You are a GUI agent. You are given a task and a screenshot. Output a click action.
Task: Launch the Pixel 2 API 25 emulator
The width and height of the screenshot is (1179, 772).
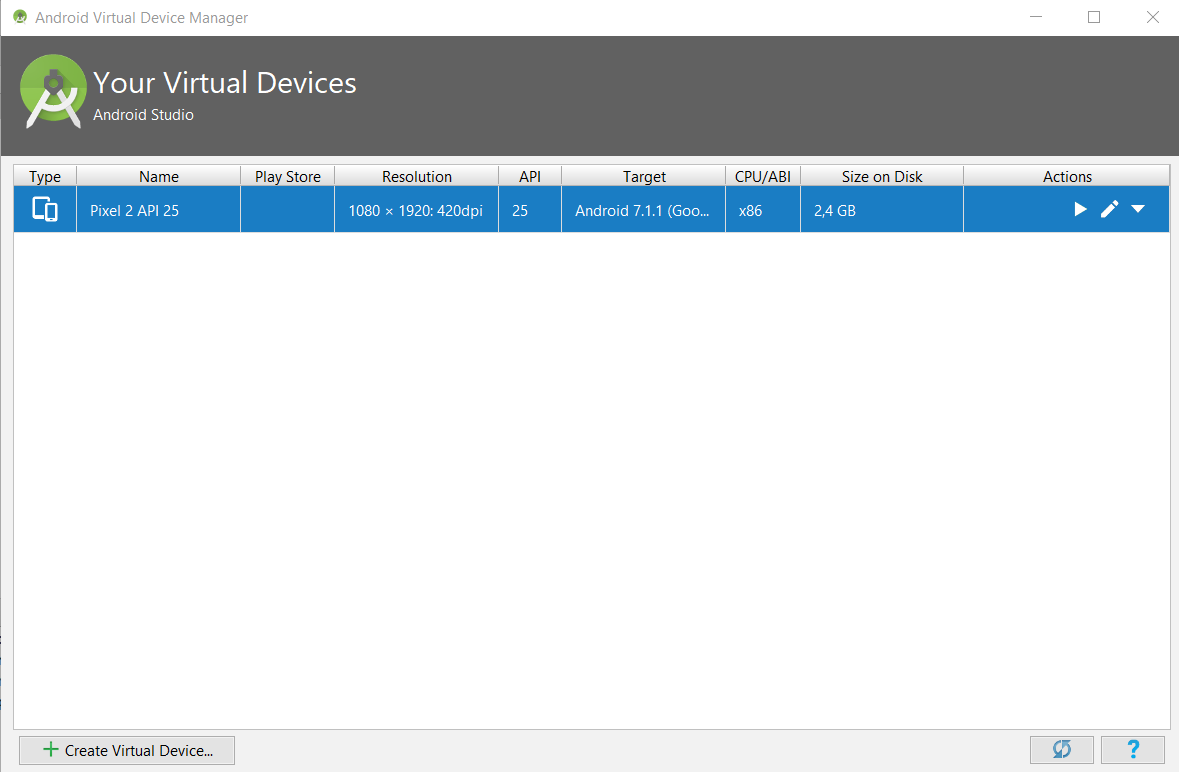click(x=1080, y=210)
